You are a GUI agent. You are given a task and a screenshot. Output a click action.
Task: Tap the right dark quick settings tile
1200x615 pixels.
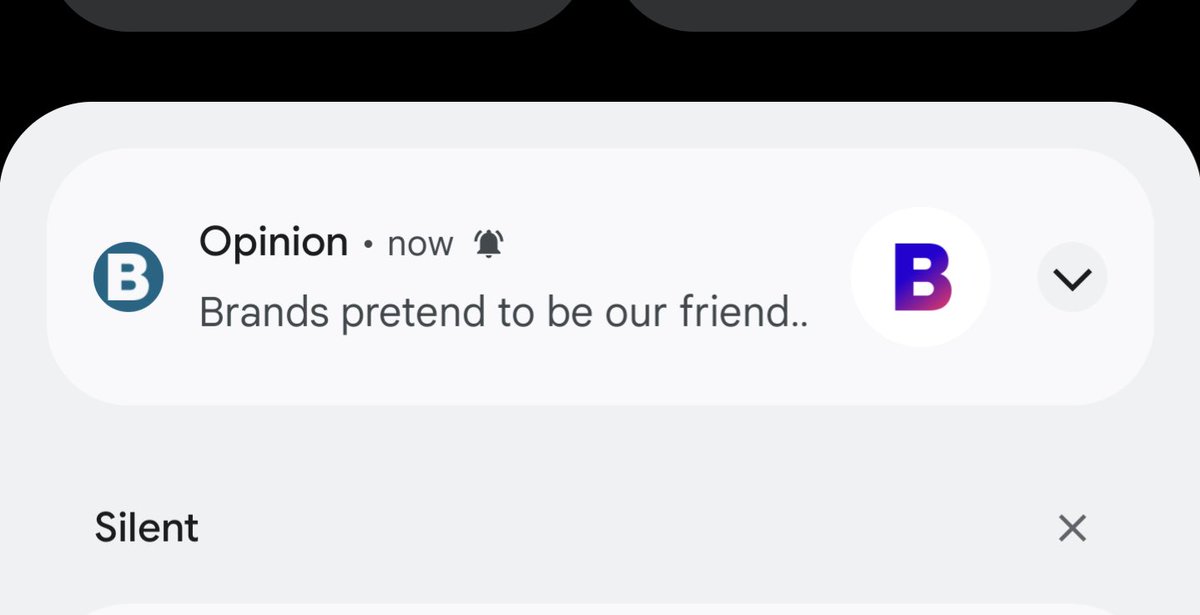click(x=880, y=12)
